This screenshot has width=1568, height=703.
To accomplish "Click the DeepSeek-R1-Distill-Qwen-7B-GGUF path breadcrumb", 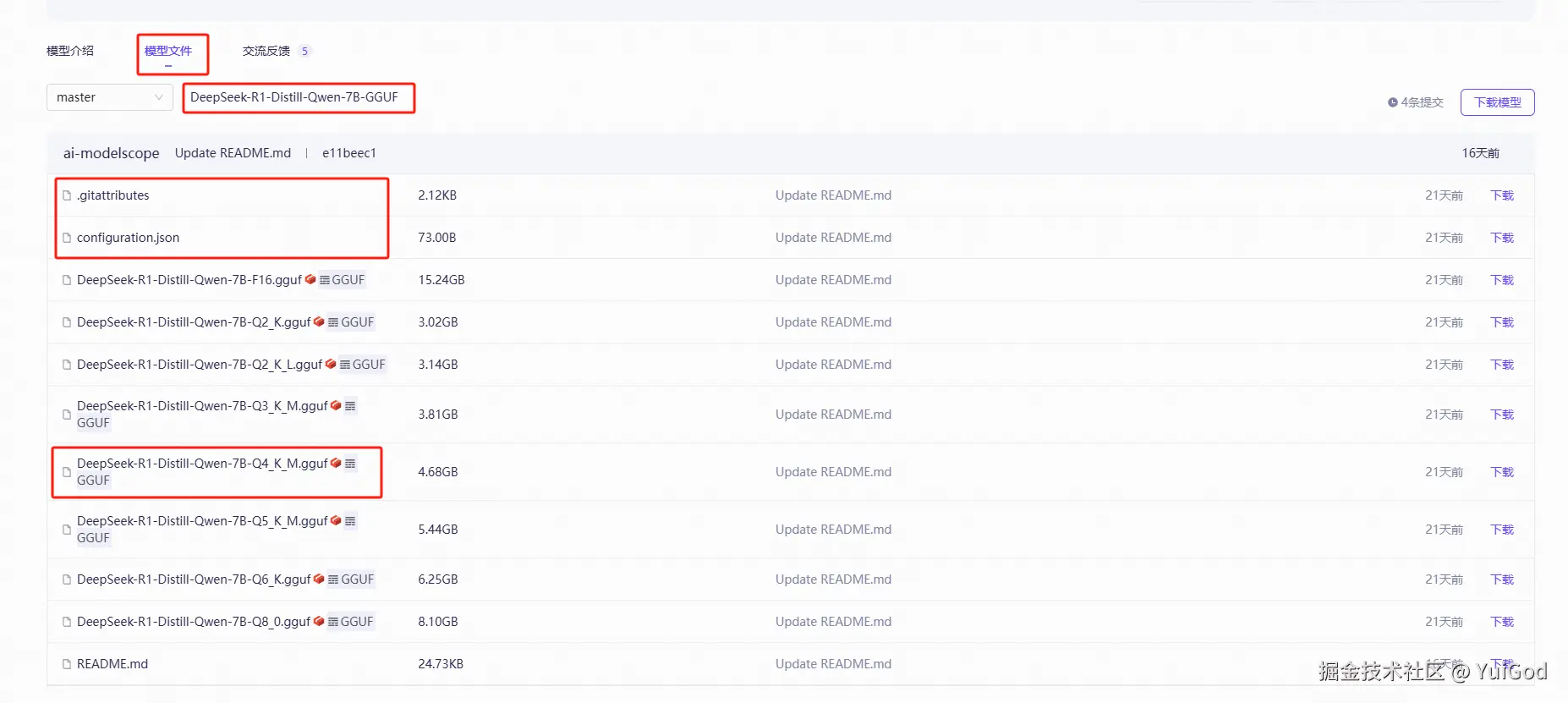I will tap(294, 97).
